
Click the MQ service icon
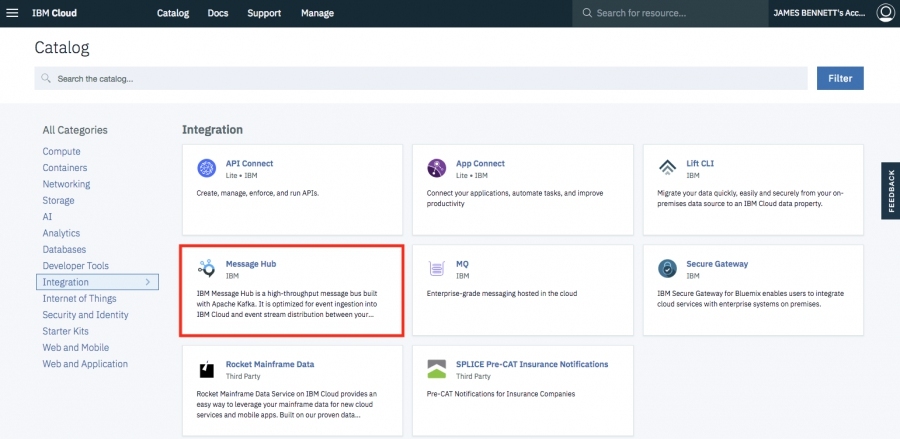[x=437, y=269]
